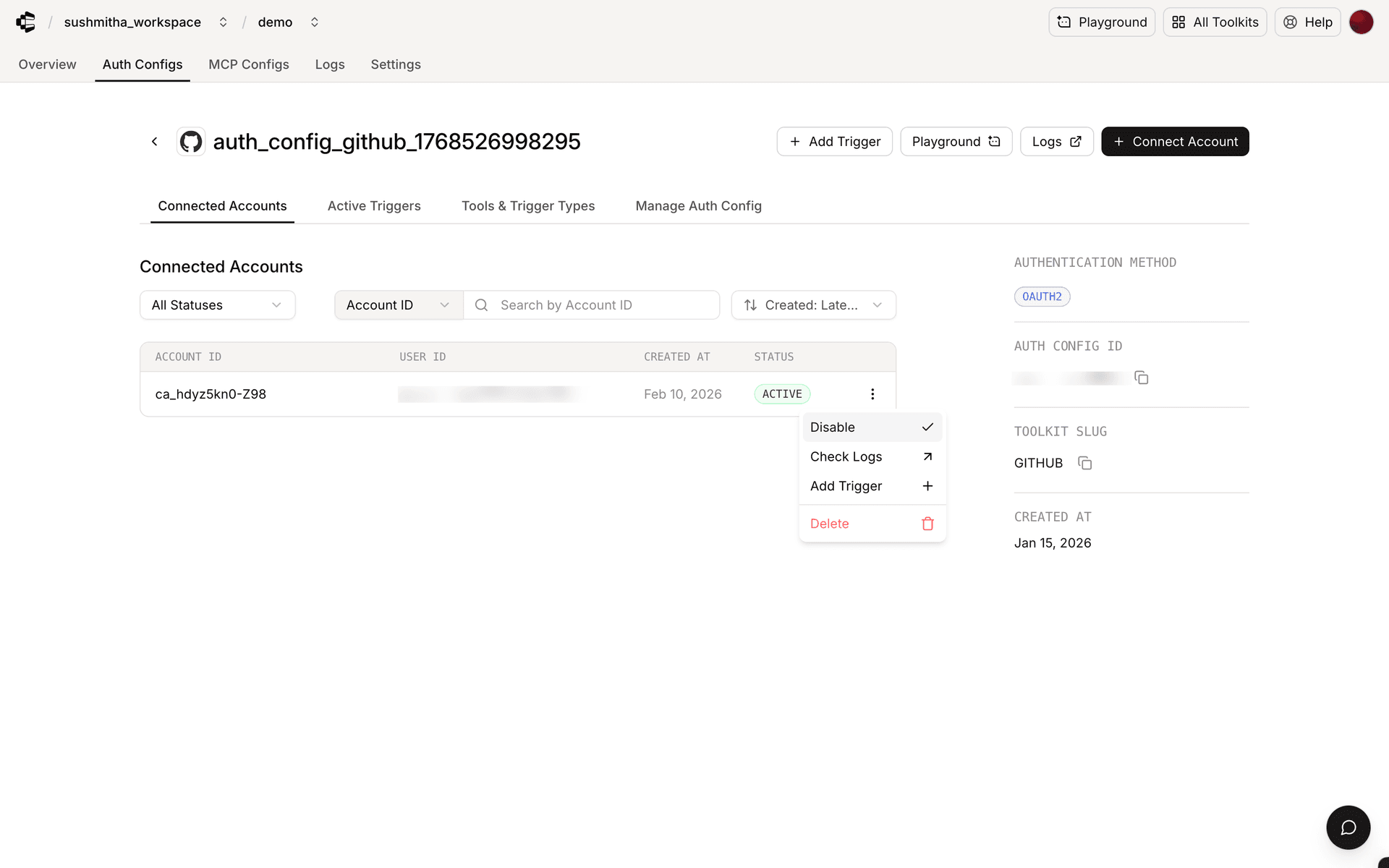1389x868 pixels.
Task: Expand the Account ID filter dropdown
Action: (x=397, y=305)
